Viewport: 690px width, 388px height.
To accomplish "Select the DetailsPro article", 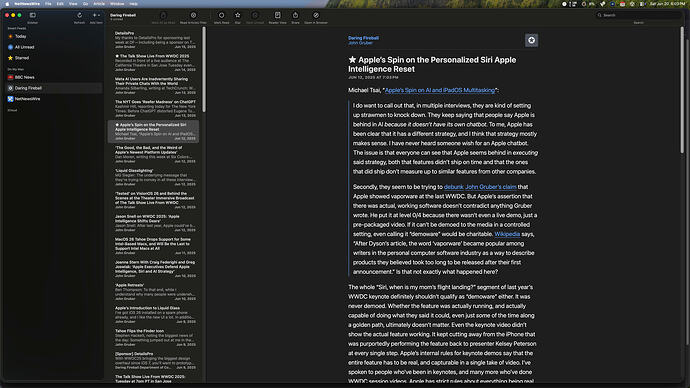I will coord(153,39).
